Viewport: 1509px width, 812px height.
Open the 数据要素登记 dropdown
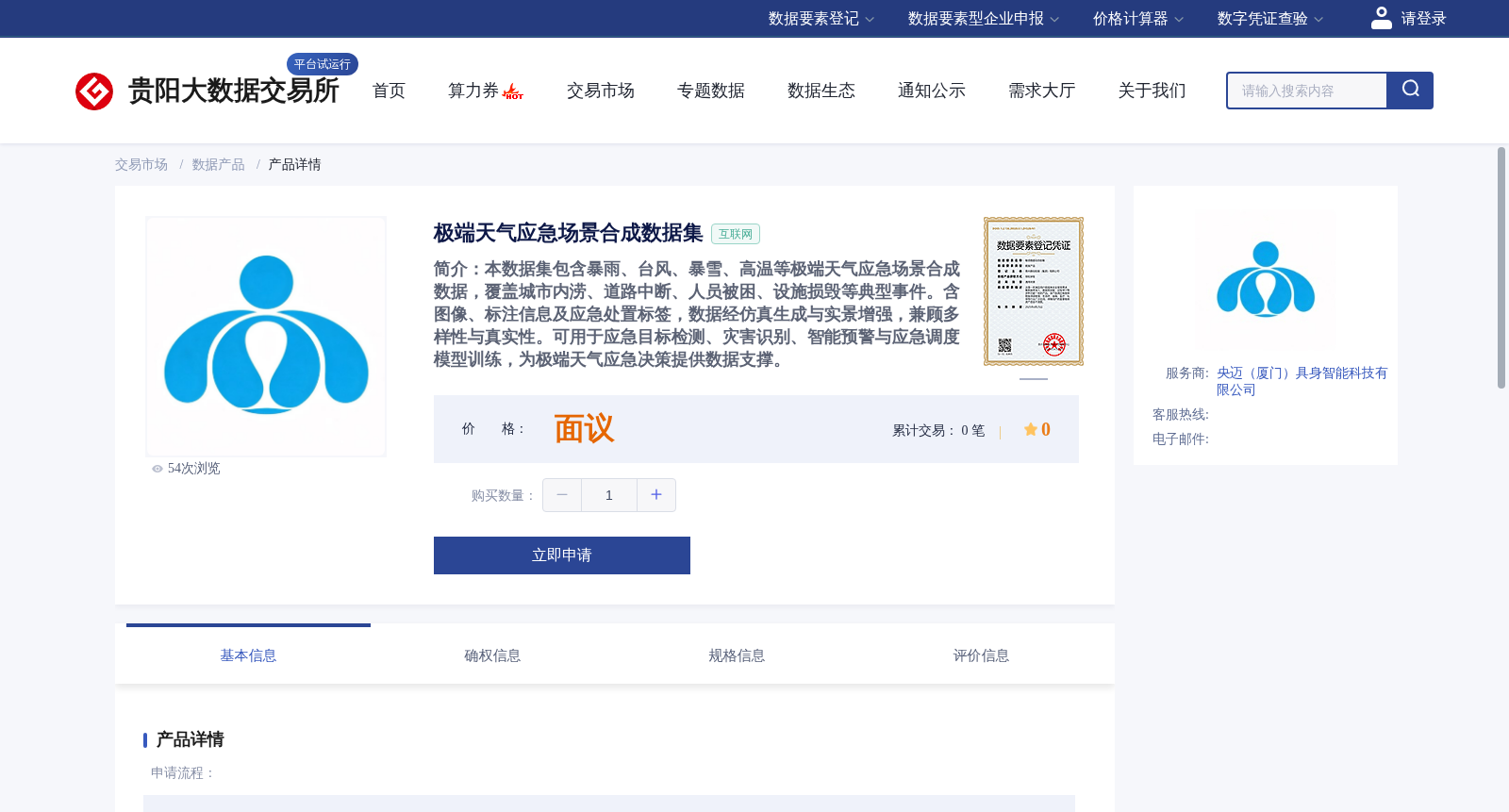point(821,19)
